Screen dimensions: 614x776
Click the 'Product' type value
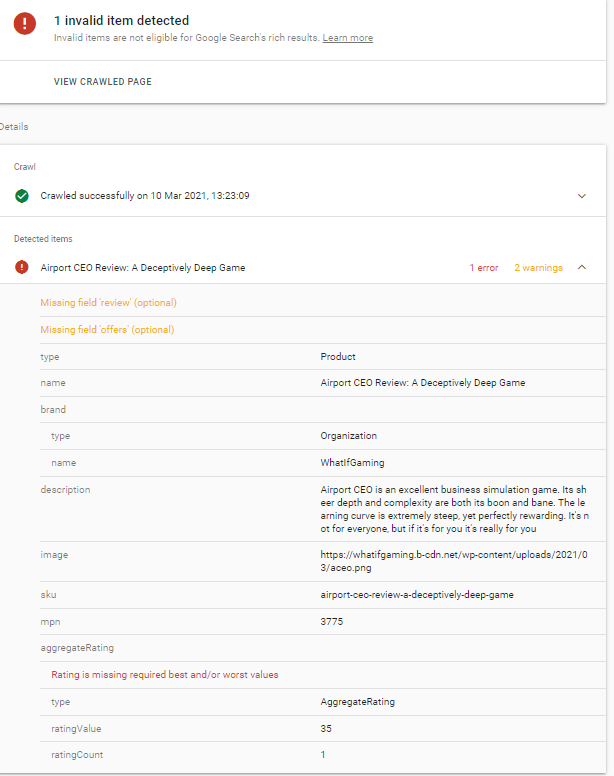point(337,356)
